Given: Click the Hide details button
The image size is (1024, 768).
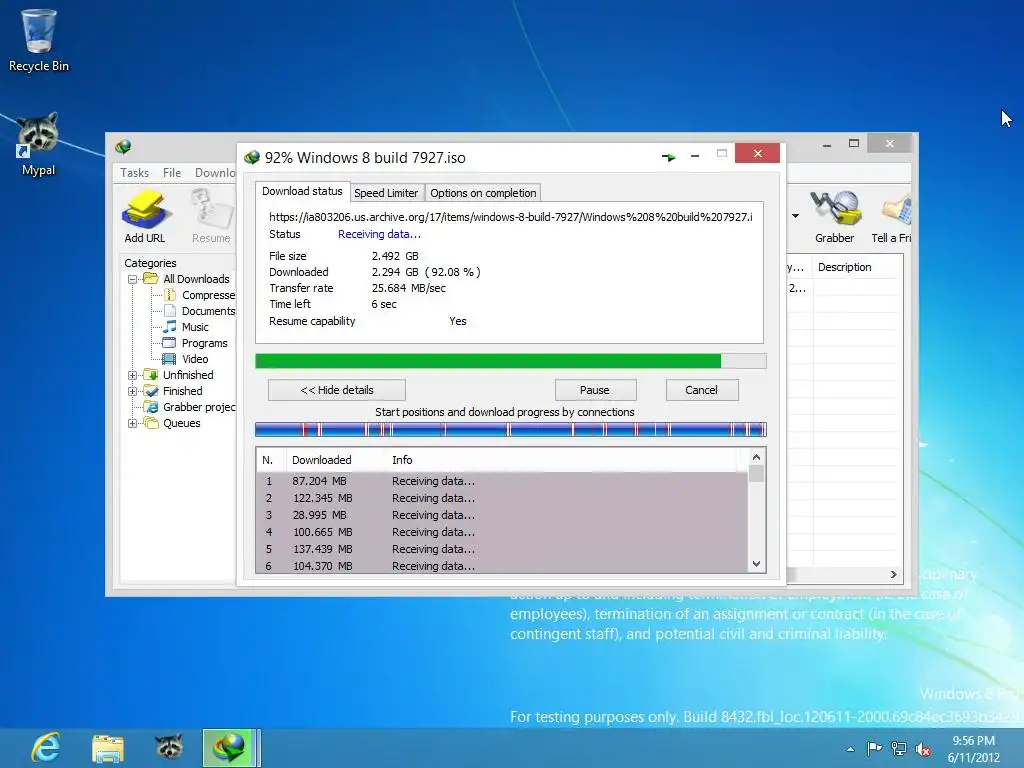Looking at the screenshot, I should (337, 390).
